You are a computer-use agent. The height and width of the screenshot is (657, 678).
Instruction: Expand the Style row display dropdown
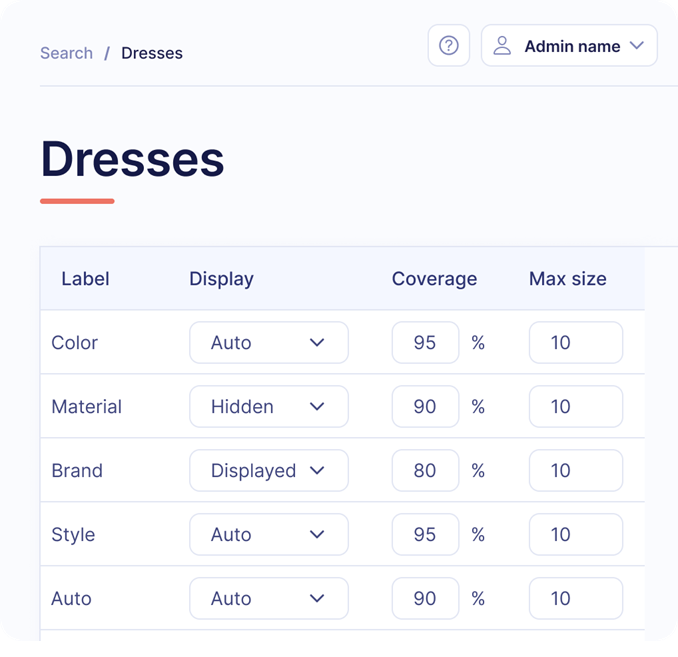[268, 535]
